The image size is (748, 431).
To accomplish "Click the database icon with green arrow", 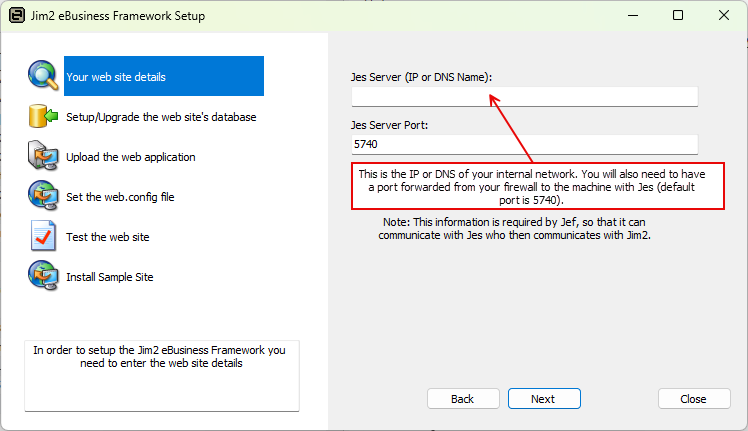I will click(44, 117).
